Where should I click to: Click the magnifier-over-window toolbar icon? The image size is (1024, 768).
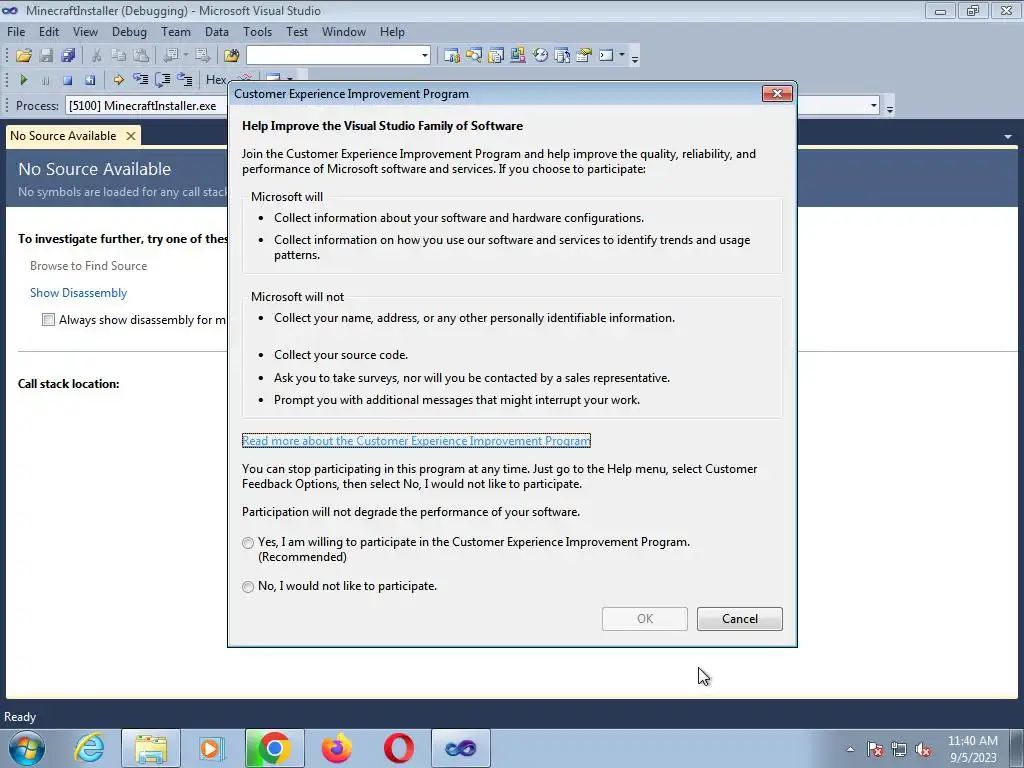click(473, 56)
